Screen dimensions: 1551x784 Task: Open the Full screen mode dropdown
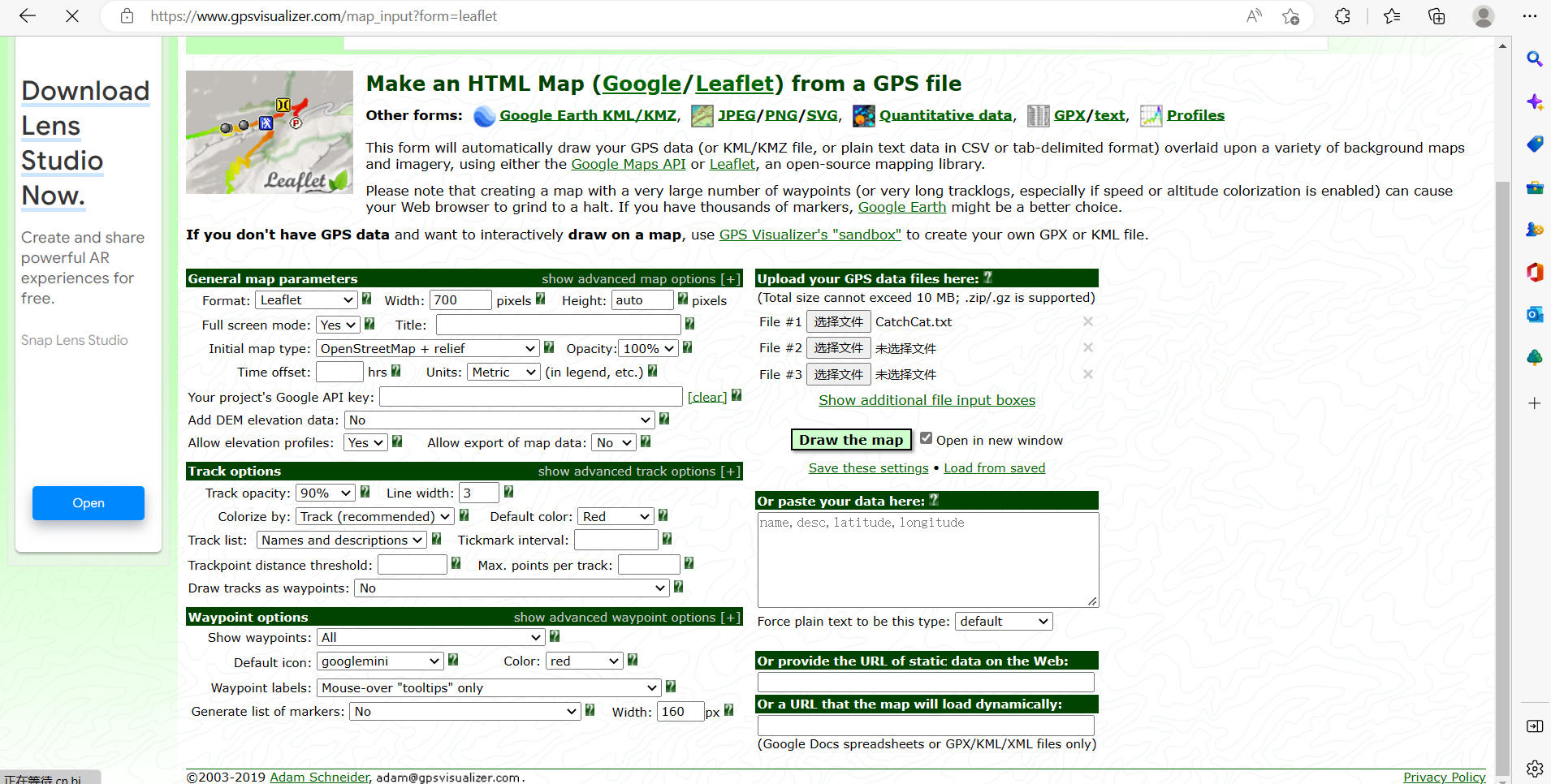(x=338, y=325)
